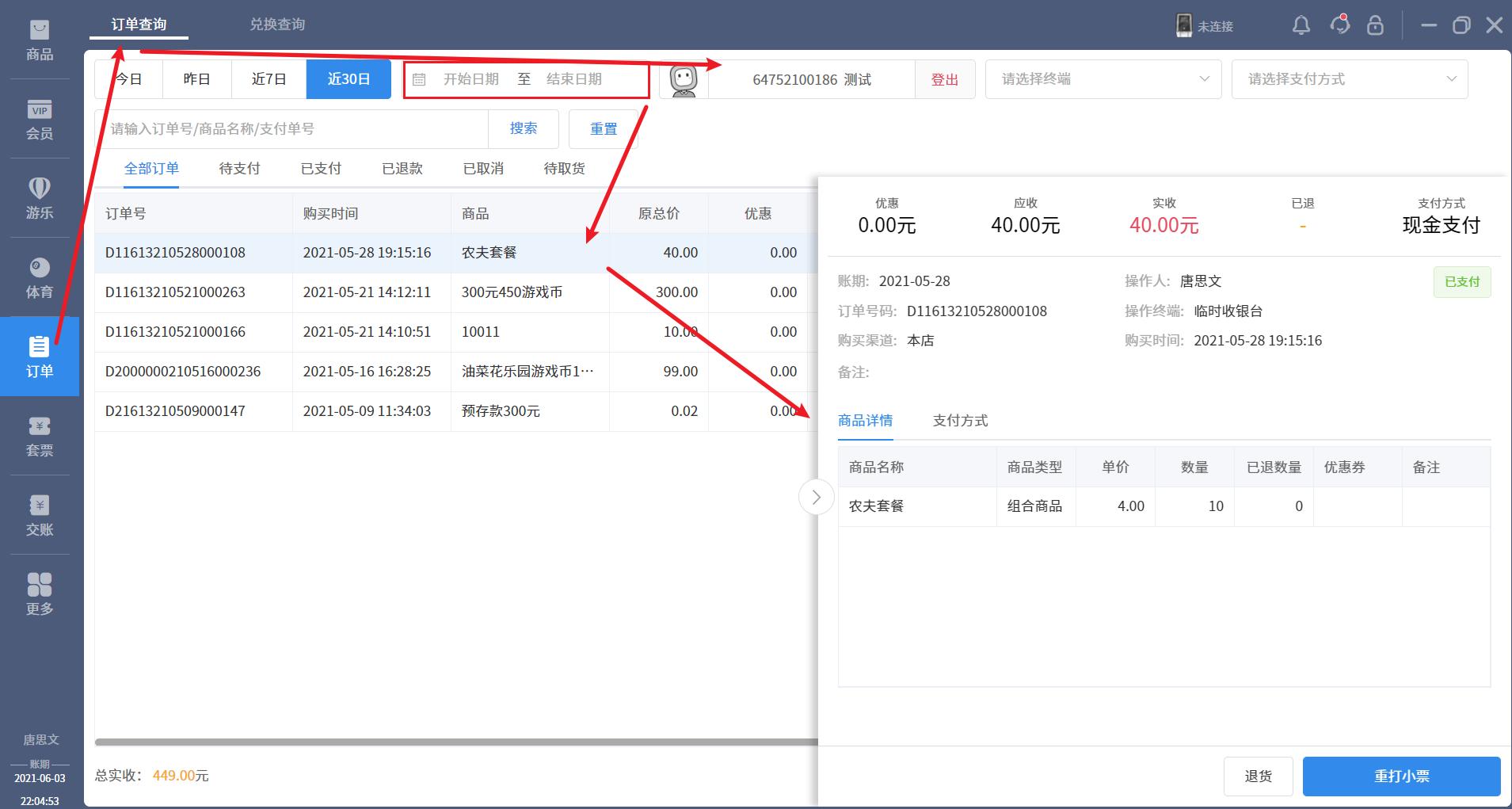
Task: Select the 近7日 date filter
Action: pos(269,79)
